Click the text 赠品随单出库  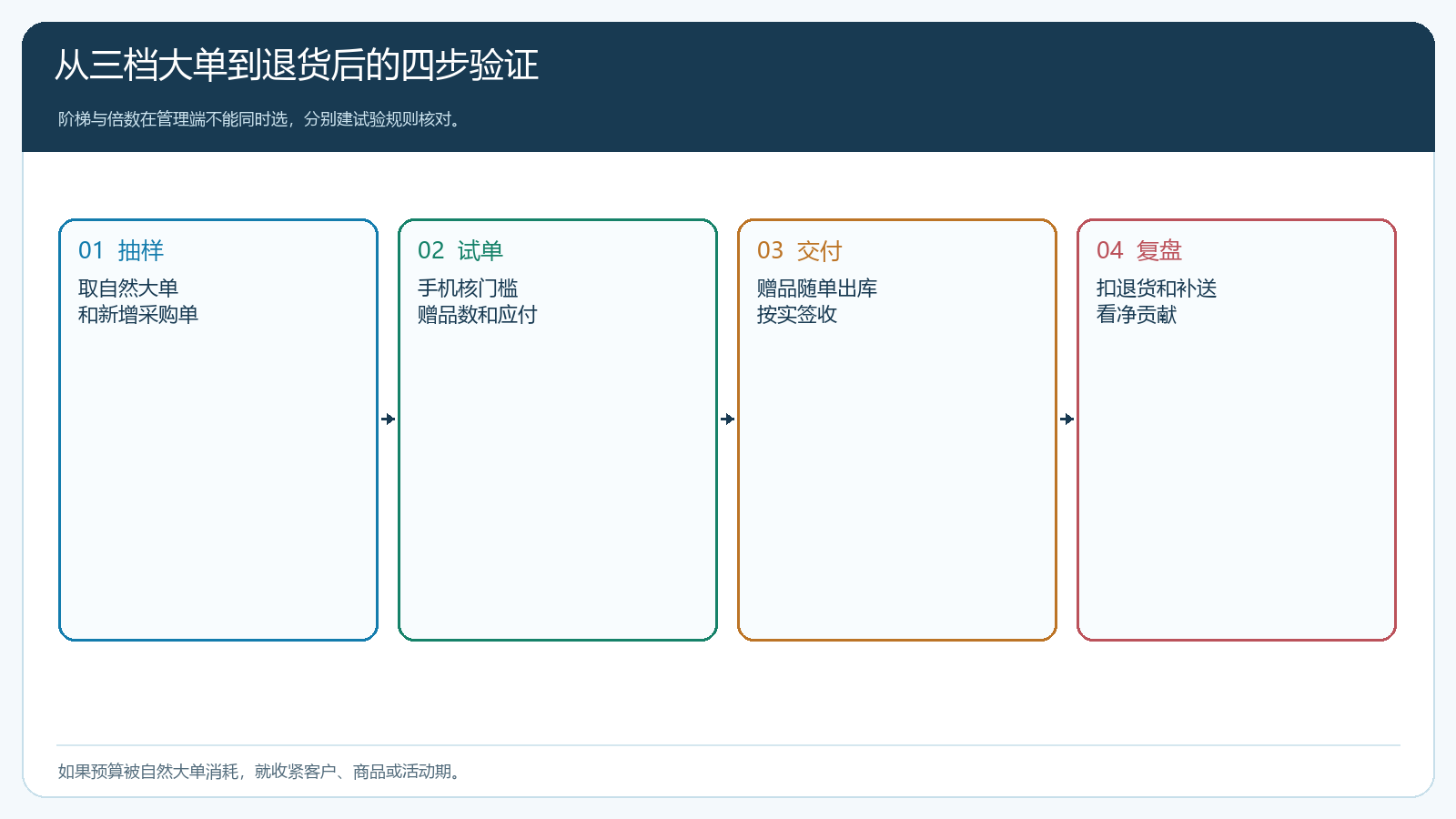point(817,288)
